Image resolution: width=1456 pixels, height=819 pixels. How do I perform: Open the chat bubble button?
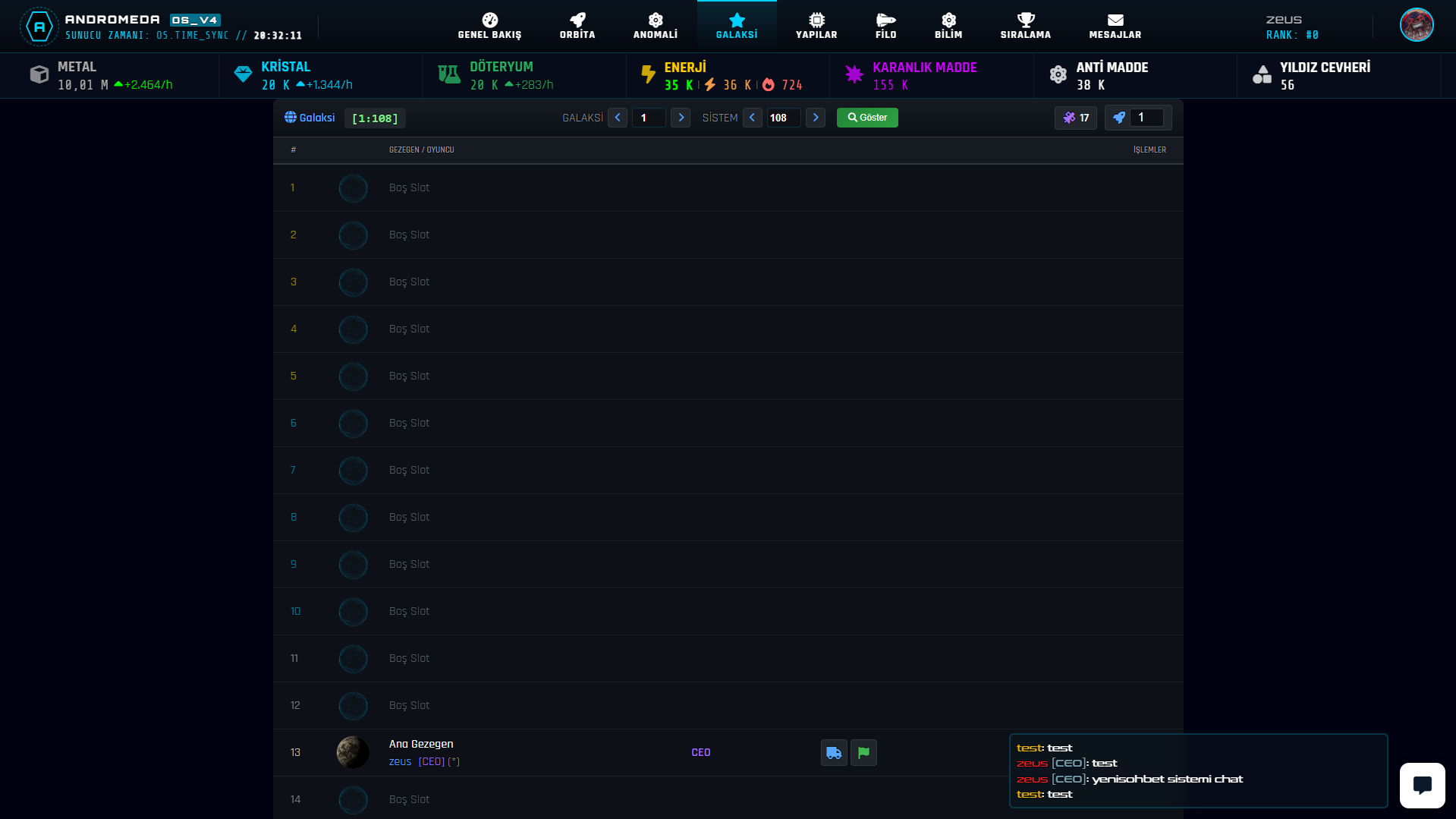tap(1422, 785)
